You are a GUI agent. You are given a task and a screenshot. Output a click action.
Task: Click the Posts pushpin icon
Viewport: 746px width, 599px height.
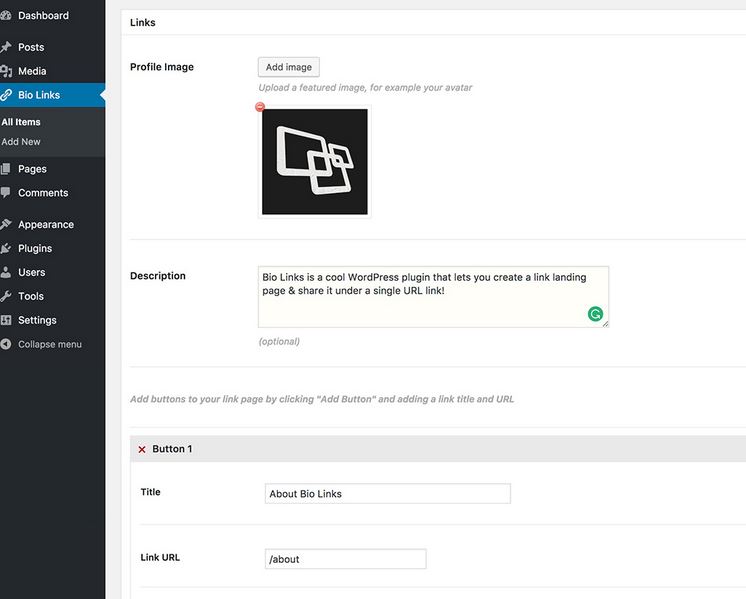tap(6, 47)
